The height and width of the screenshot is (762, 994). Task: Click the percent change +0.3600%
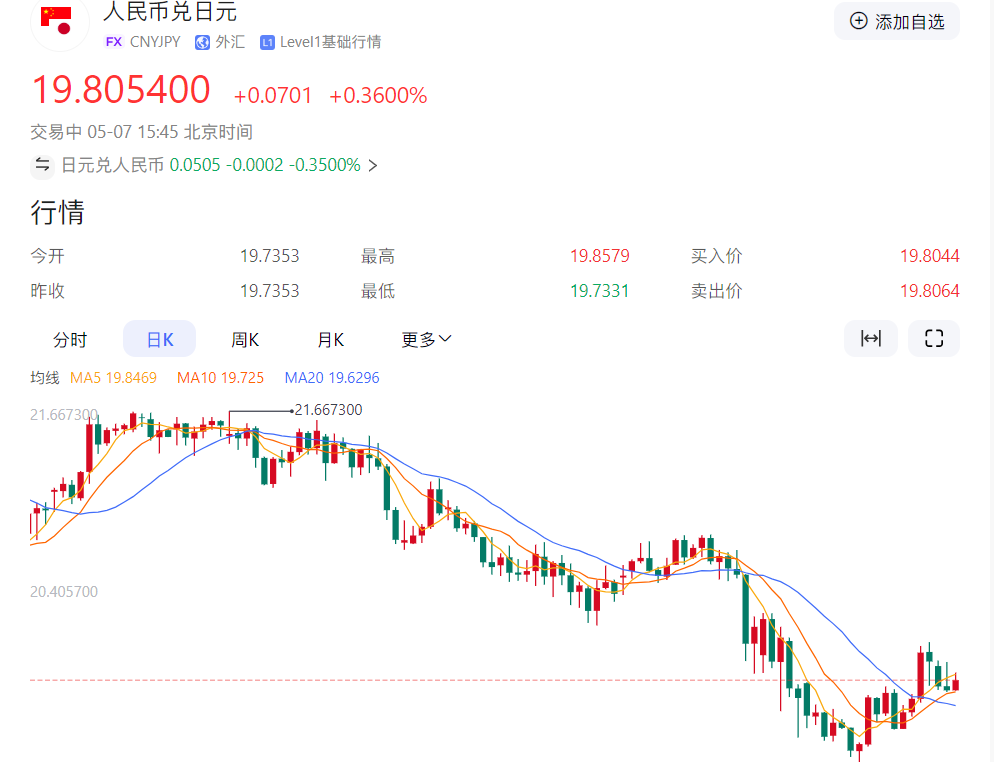click(x=378, y=96)
